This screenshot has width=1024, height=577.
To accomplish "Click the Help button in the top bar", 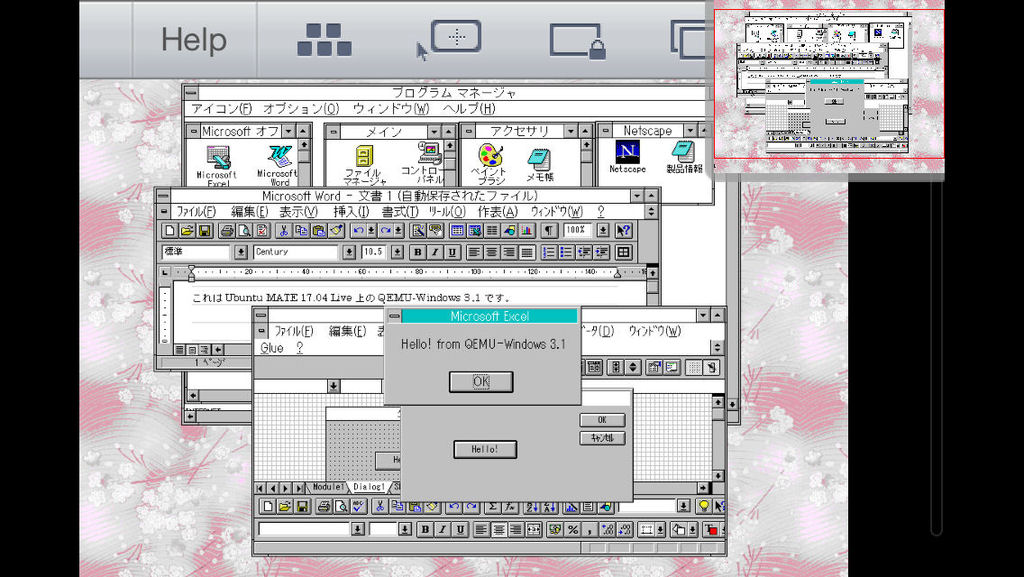I will (x=194, y=40).
